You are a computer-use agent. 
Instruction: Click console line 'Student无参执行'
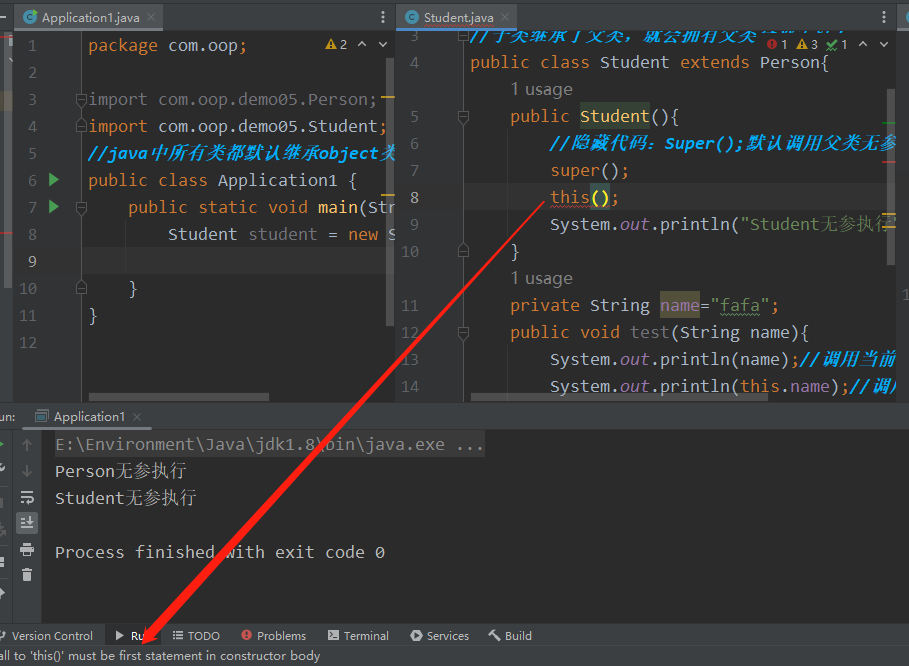[x=125, y=498]
